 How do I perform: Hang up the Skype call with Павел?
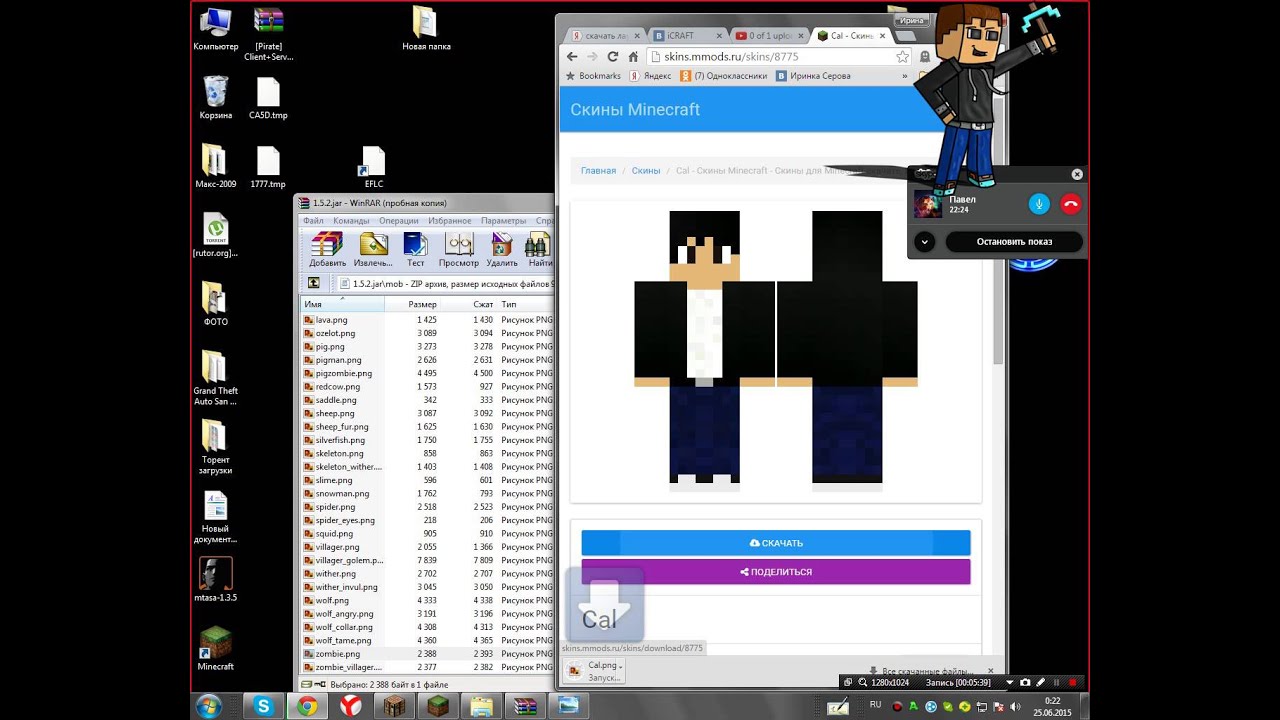(1071, 204)
